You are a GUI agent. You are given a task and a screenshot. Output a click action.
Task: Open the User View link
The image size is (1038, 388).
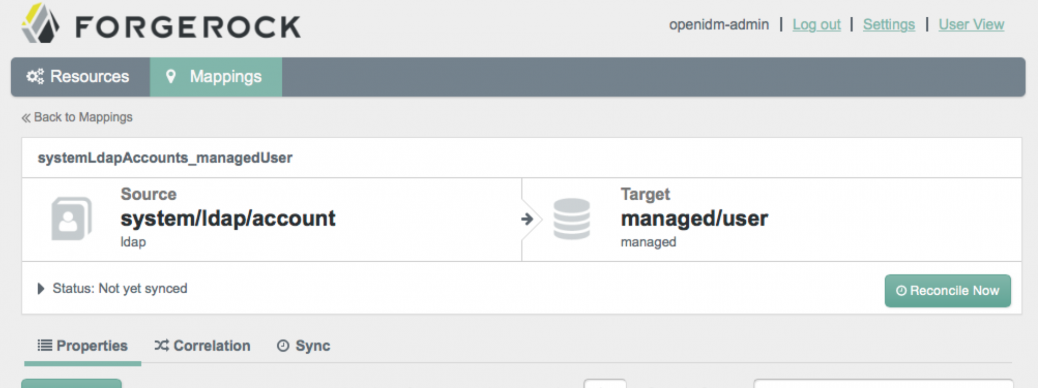[971, 24]
